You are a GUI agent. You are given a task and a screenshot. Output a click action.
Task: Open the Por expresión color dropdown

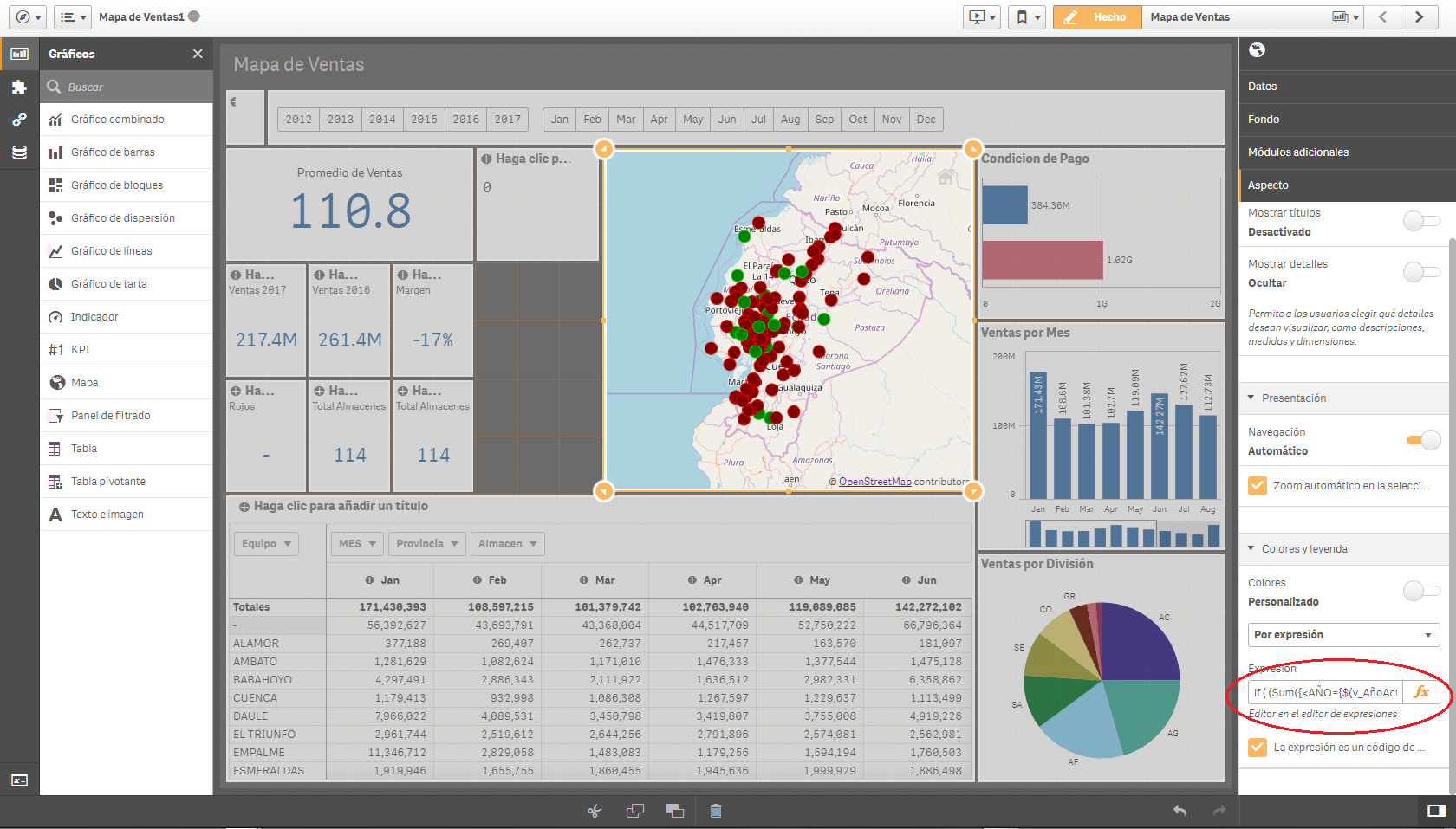click(1343, 635)
